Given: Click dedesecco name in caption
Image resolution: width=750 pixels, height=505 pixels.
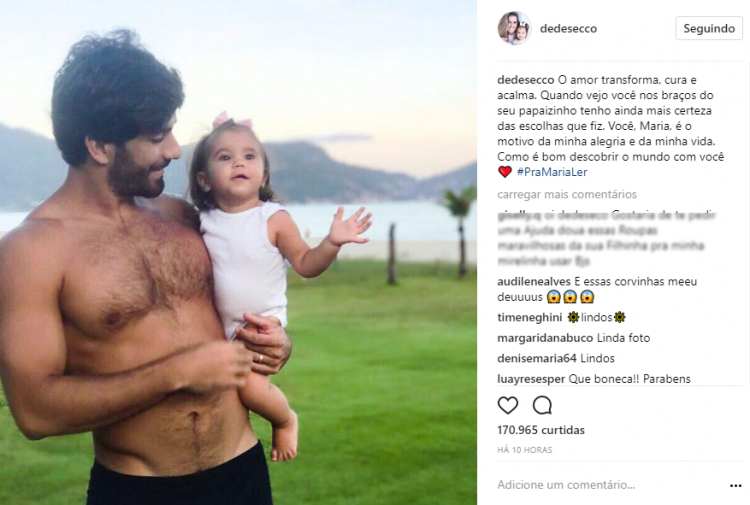Looking at the screenshot, I should click(x=526, y=80).
